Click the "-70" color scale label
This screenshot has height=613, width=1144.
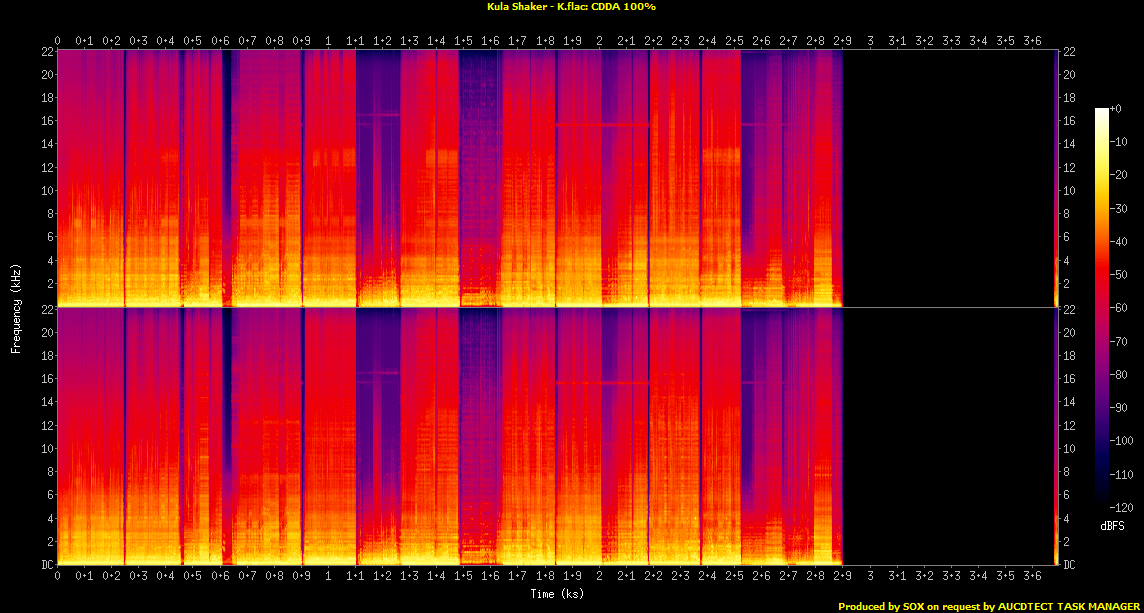[x=1118, y=341]
